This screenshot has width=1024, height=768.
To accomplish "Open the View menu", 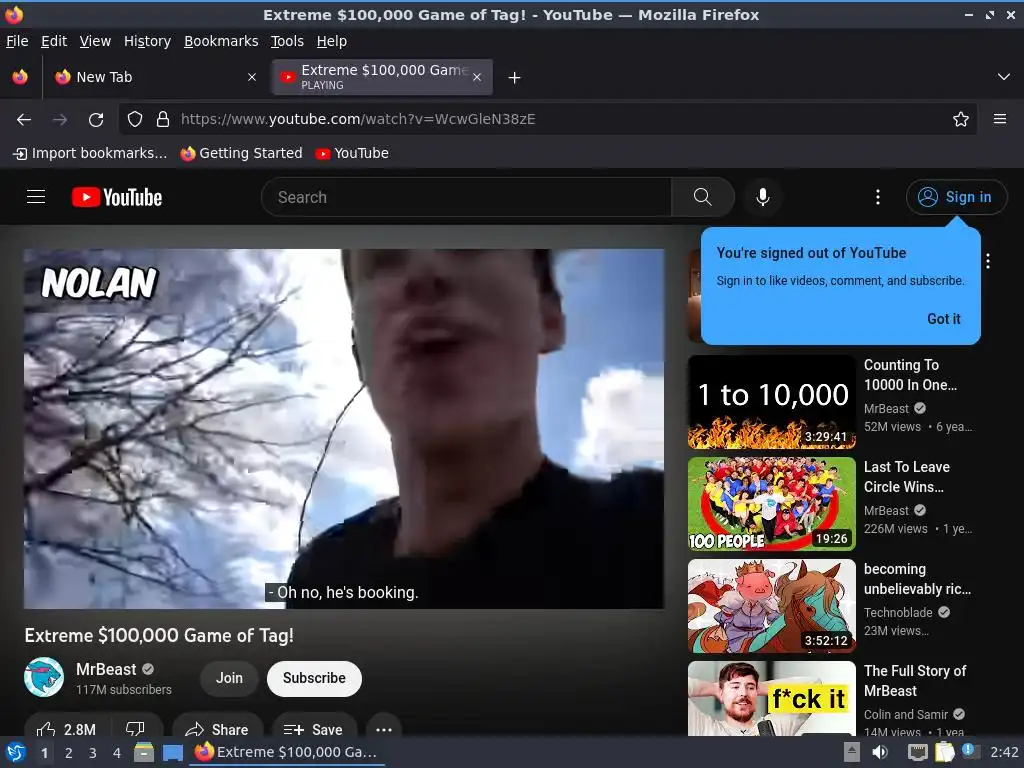I will pos(95,41).
